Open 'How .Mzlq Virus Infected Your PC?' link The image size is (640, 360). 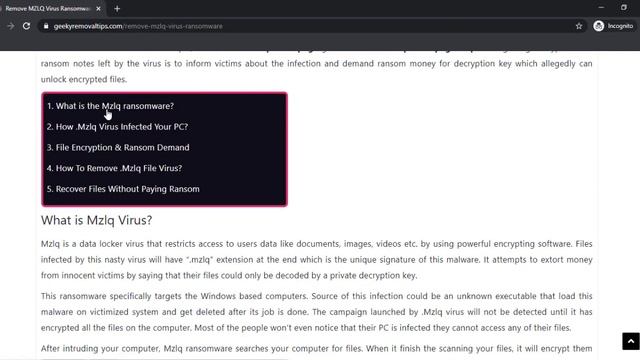[117, 127]
